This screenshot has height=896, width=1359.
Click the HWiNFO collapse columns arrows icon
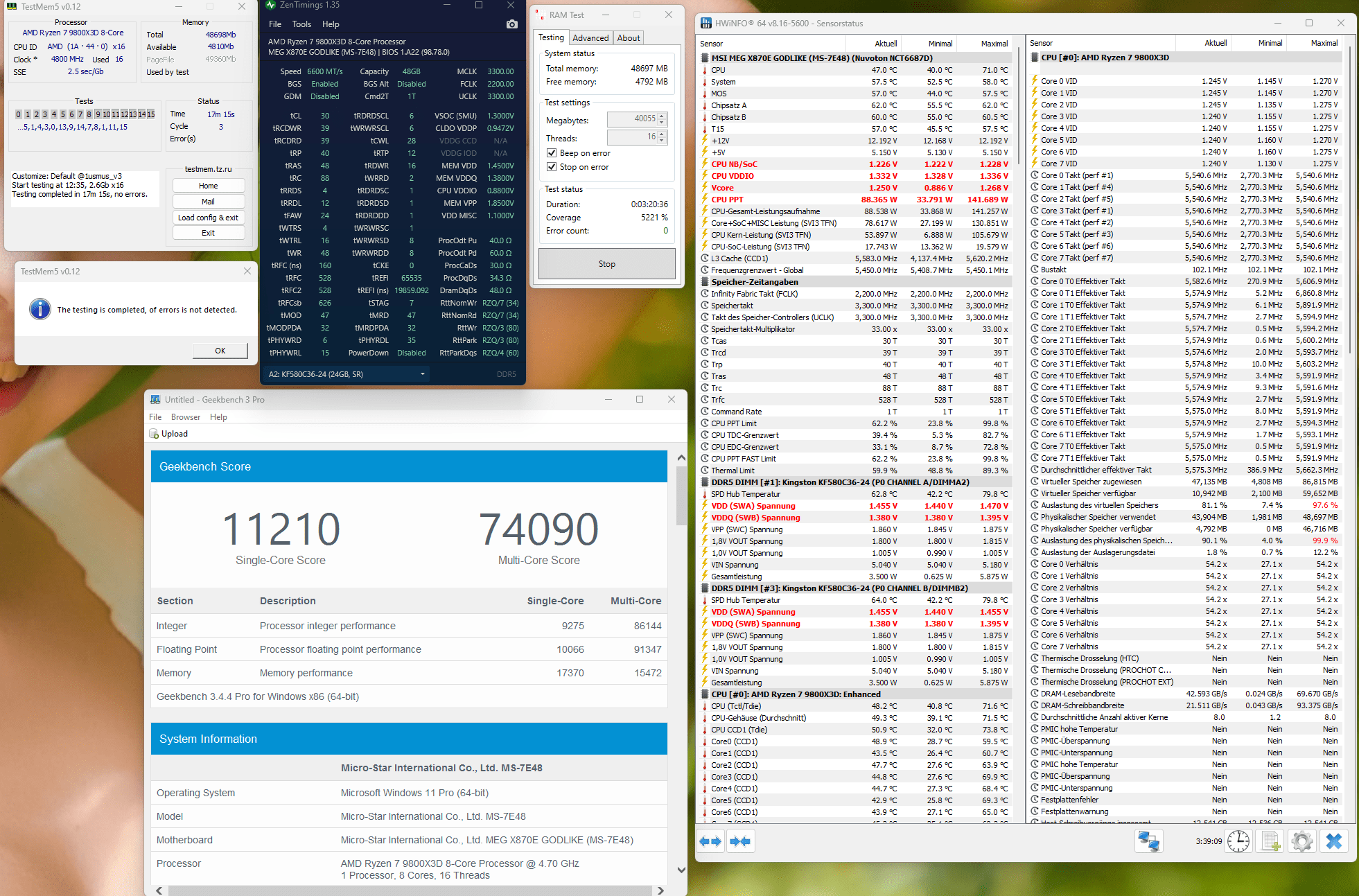point(740,841)
